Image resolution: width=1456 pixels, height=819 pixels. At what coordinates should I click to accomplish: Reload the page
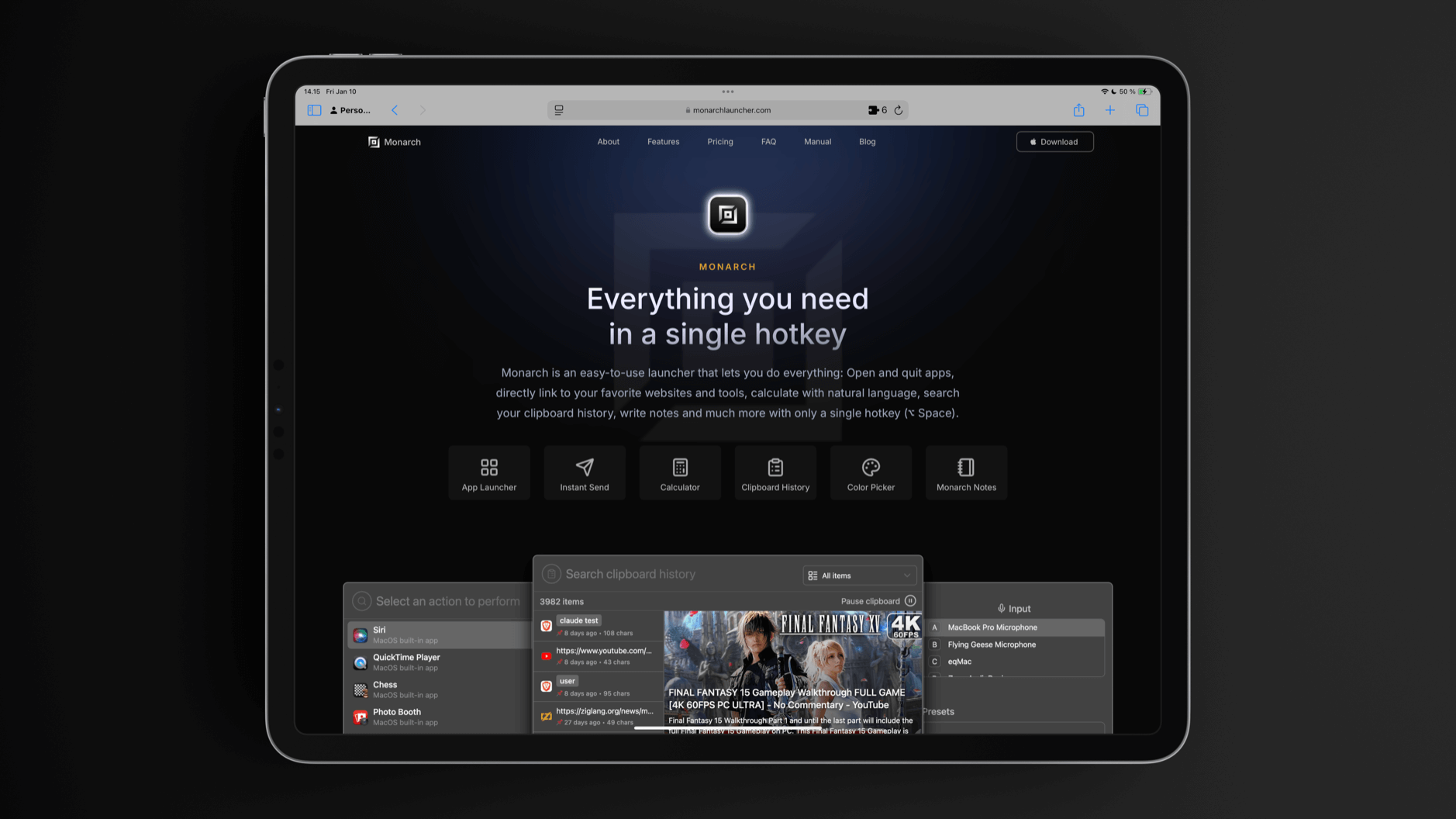(899, 110)
